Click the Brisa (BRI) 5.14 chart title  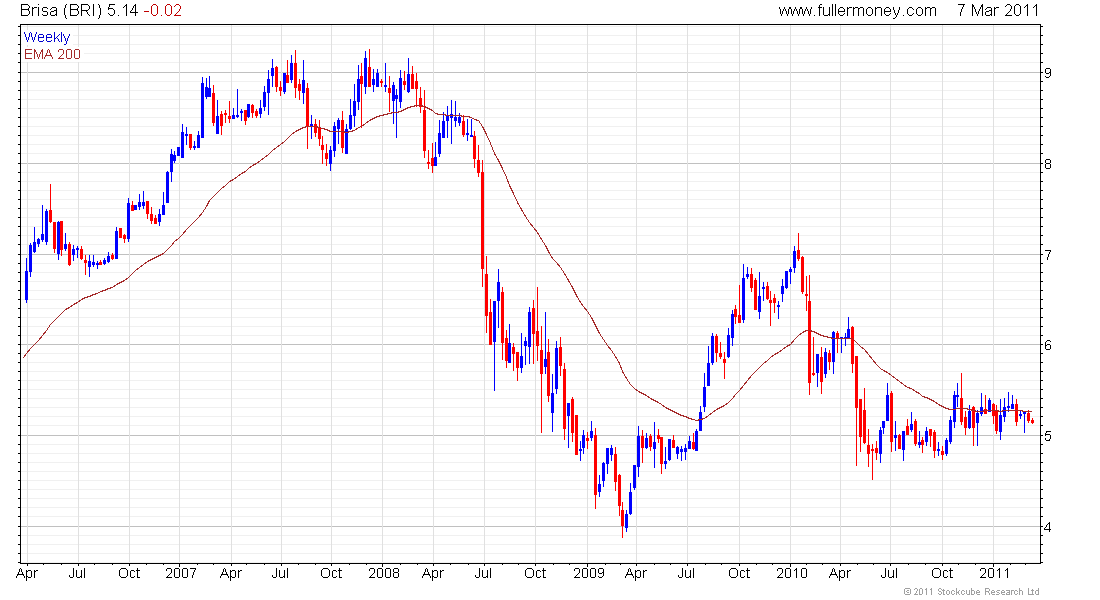[x=79, y=11]
